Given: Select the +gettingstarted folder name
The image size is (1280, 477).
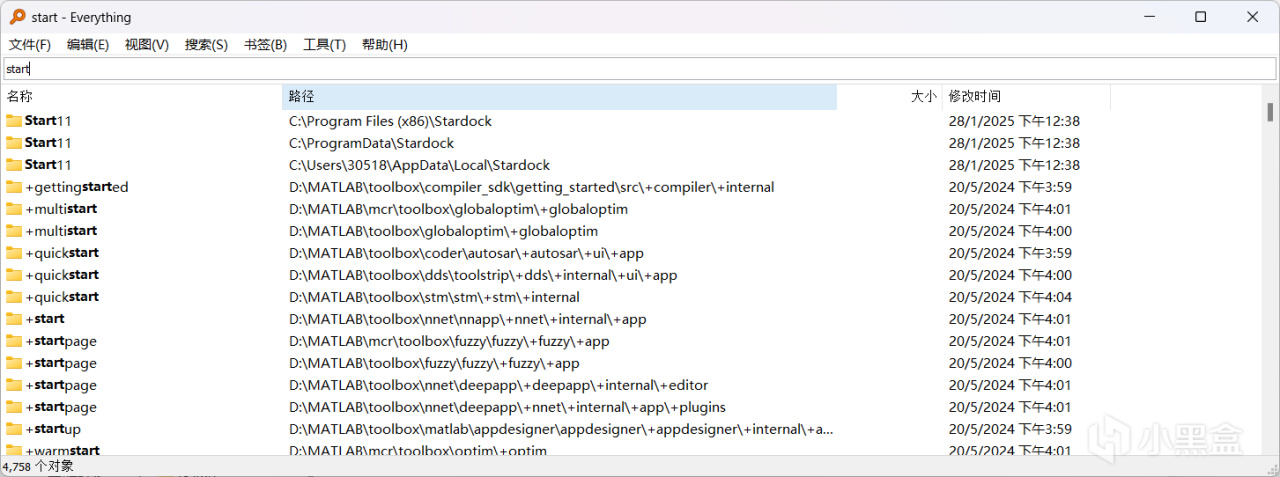Looking at the screenshot, I should click(77, 187).
